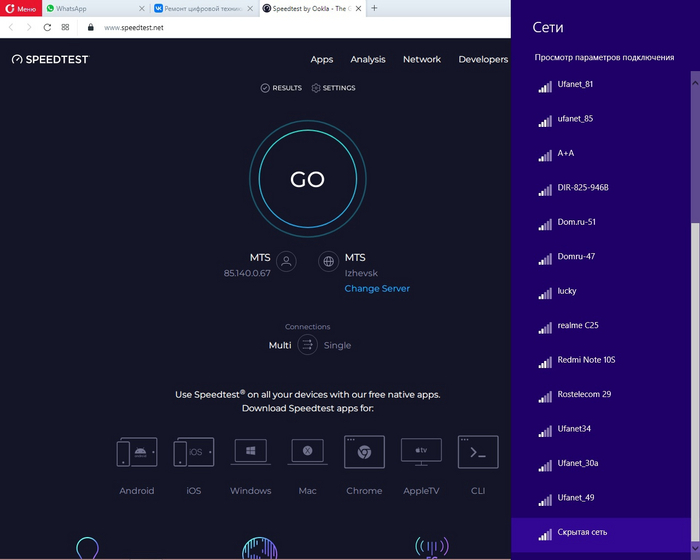Click the Change Server link
This screenshot has width=700, height=560.
point(377,288)
